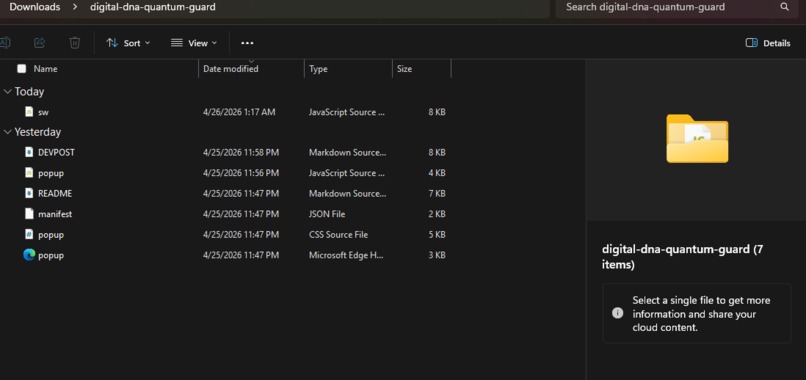
Task: Click the info icon in the Details pane
Action: tap(617, 313)
